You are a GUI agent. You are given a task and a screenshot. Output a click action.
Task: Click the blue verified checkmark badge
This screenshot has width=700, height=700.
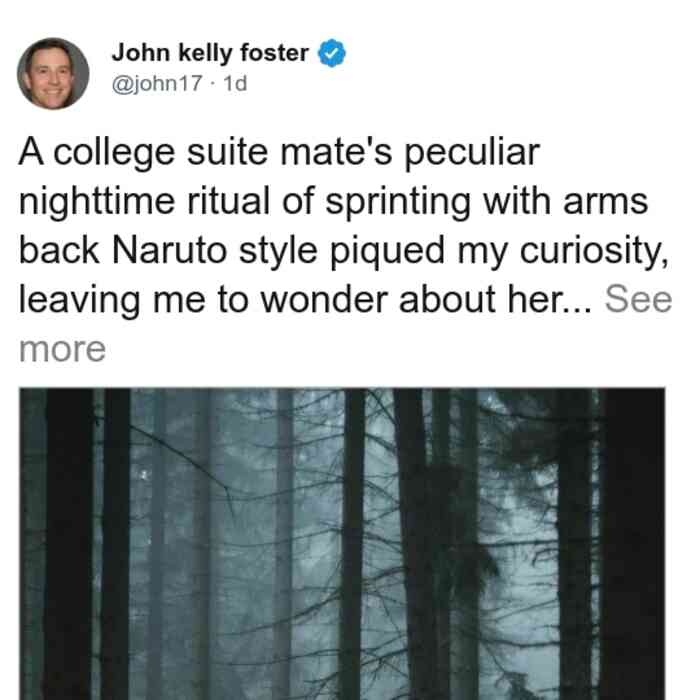point(331,53)
